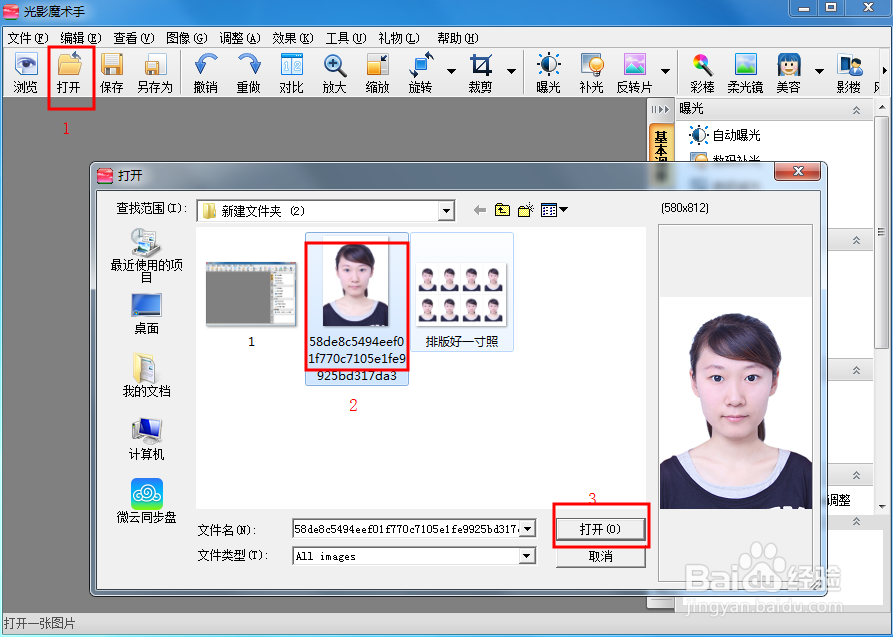Open the 查找范围 folder location dropdown
Viewport: 893px width, 637px height.
[447, 210]
